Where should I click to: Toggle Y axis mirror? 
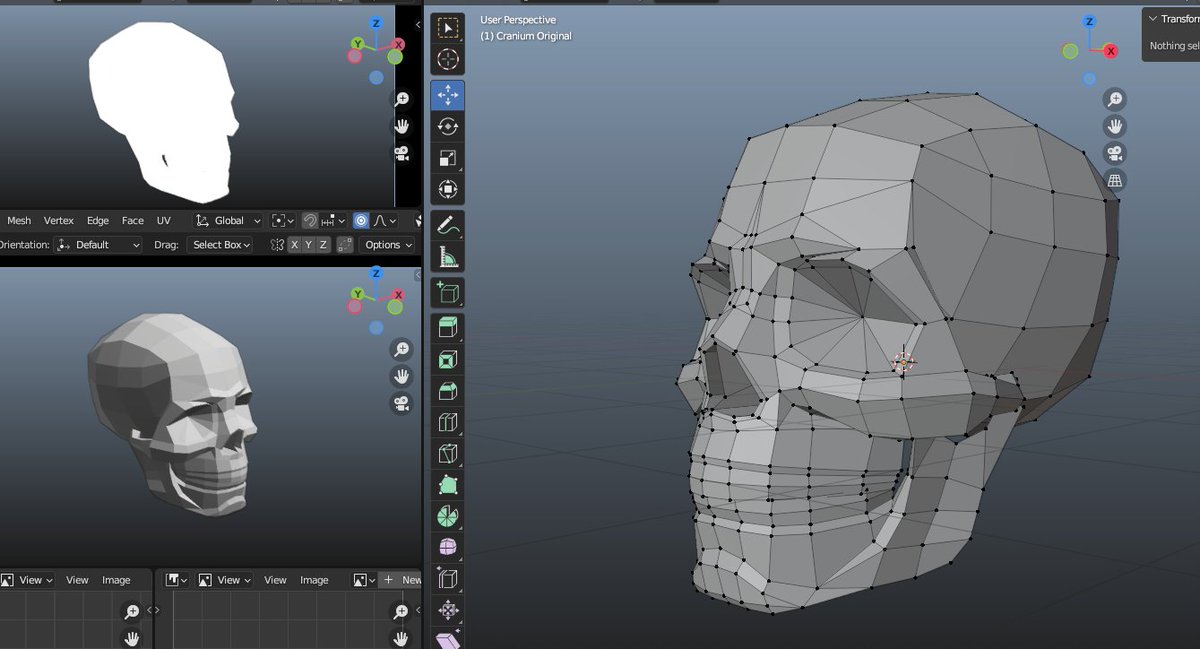pyautogui.click(x=309, y=245)
